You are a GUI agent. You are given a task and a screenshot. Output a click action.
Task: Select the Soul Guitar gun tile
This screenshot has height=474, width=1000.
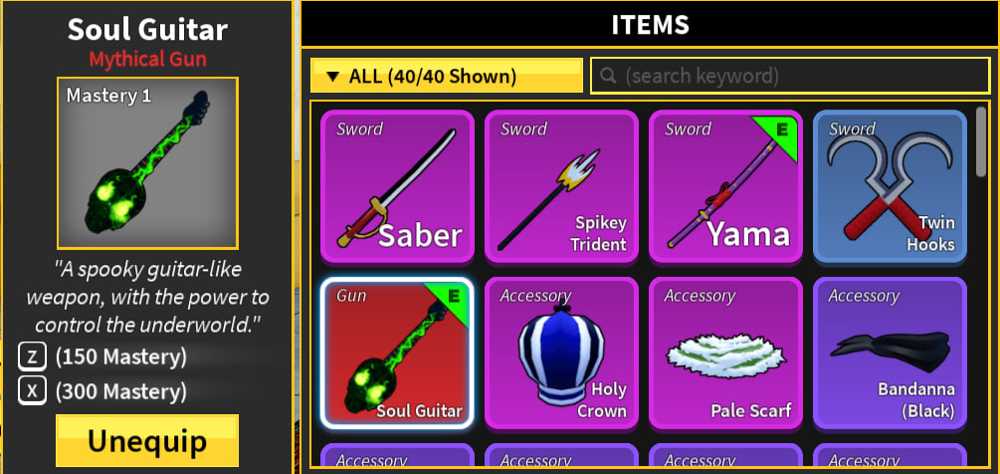point(397,353)
